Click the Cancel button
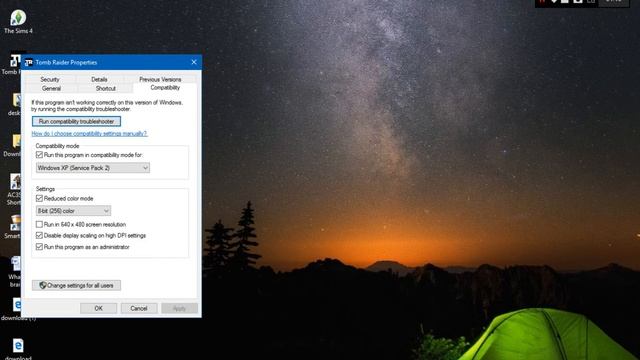 [x=139, y=308]
